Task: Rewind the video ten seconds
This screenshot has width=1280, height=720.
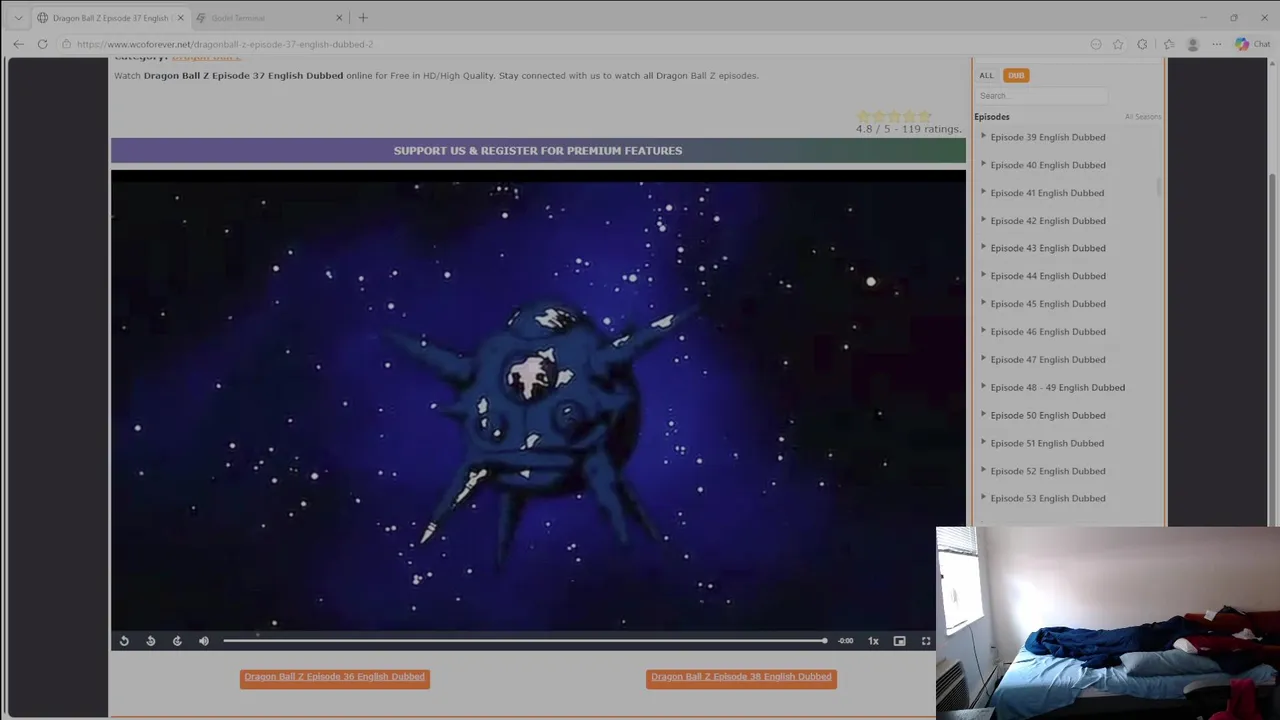Action: 151,641
